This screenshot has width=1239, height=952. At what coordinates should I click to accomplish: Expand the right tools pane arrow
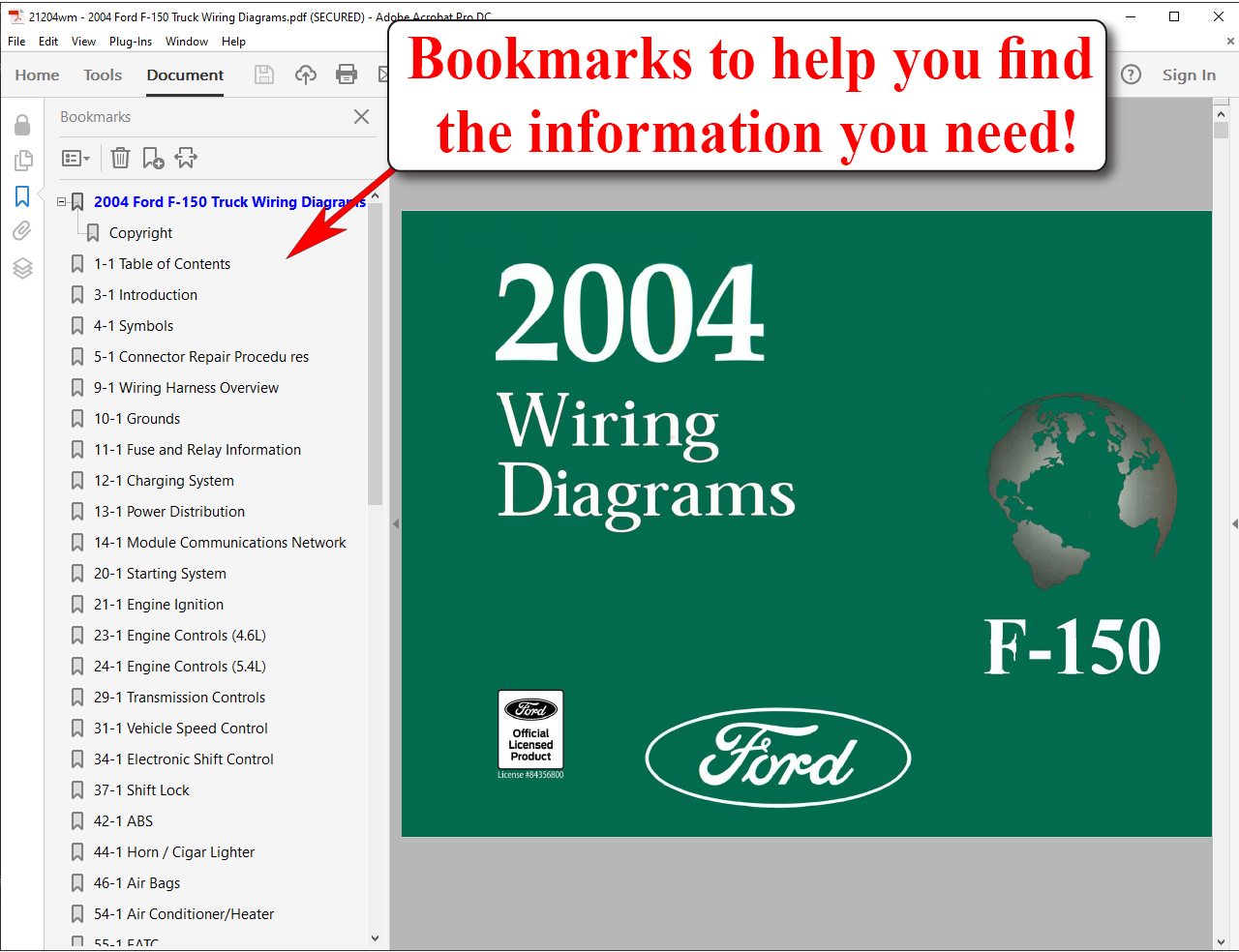1234,524
